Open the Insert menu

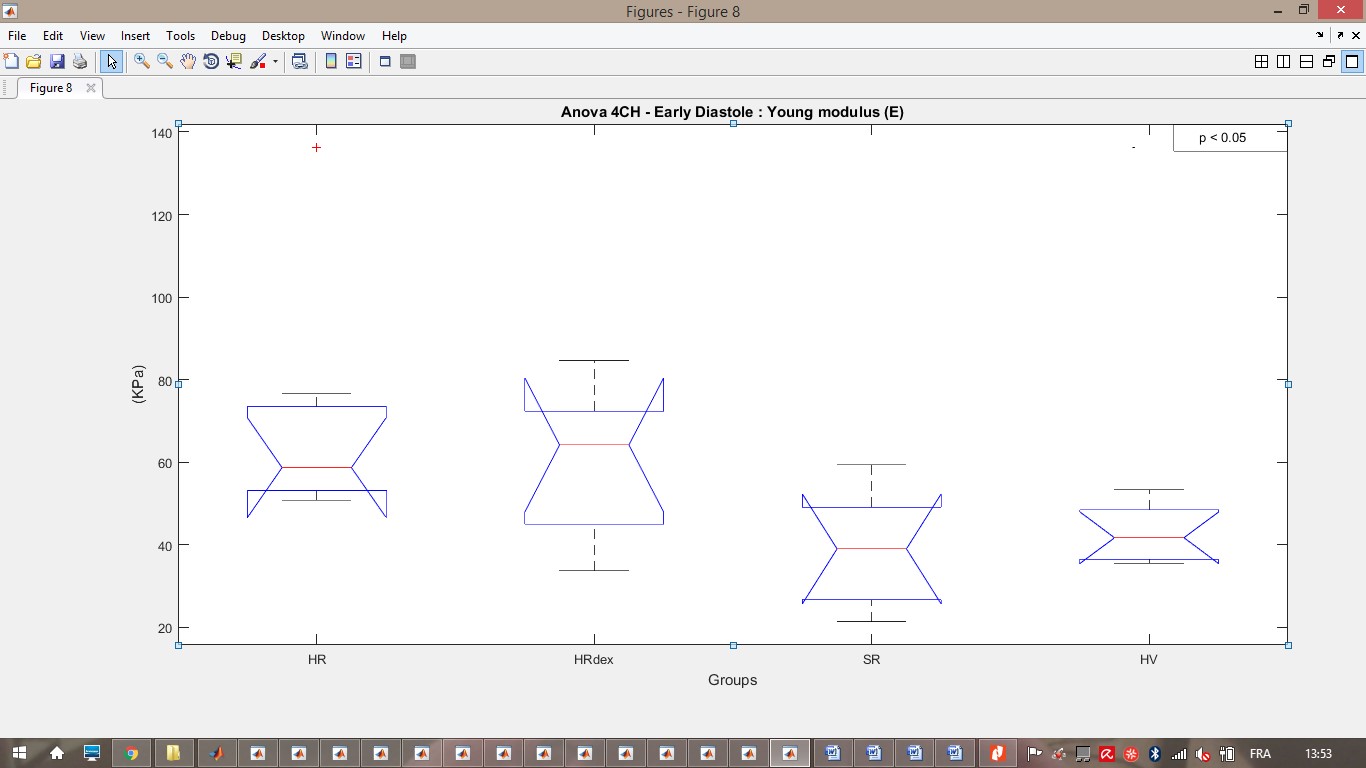coord(135,36)
